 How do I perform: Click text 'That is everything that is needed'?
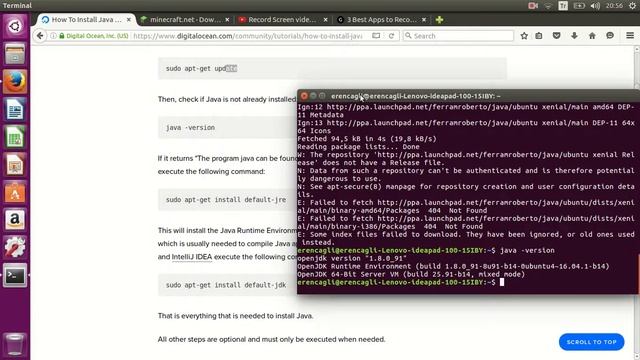coord(236,316)
